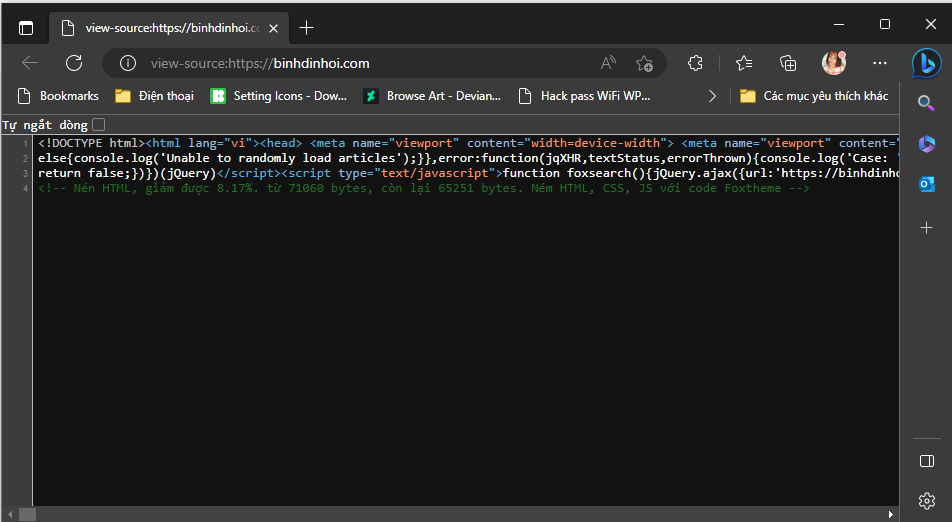Minimize the browser window
952x522 pixels.
pos(839,24)
